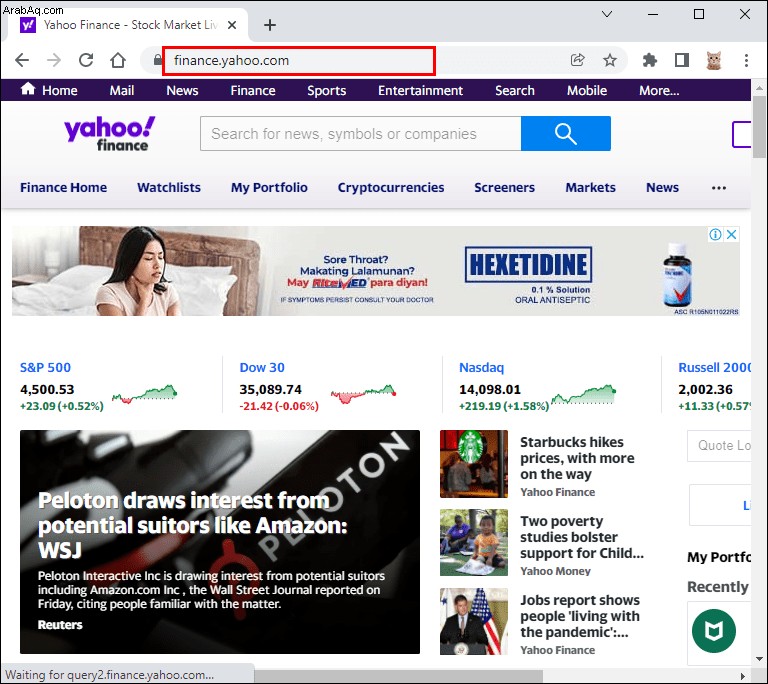Click the Quote Lookup field
768x684 pixels.
pos(719,445)
